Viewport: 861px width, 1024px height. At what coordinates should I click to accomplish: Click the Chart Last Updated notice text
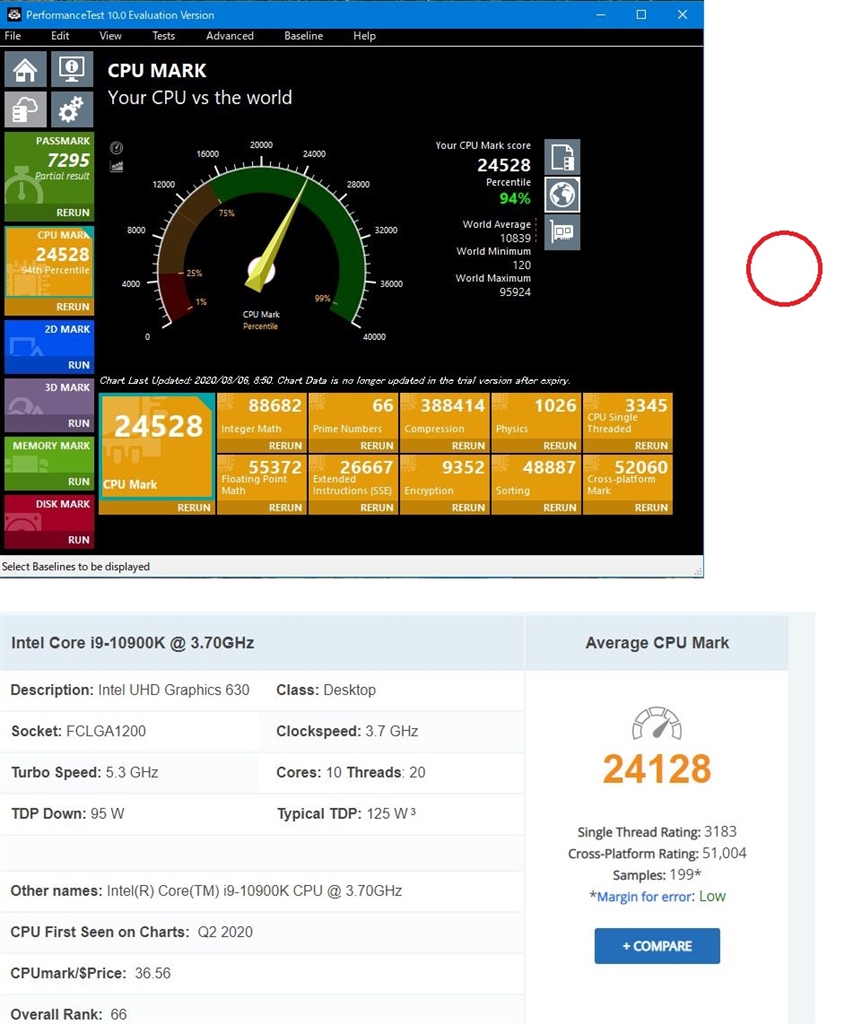coord(334,380)
